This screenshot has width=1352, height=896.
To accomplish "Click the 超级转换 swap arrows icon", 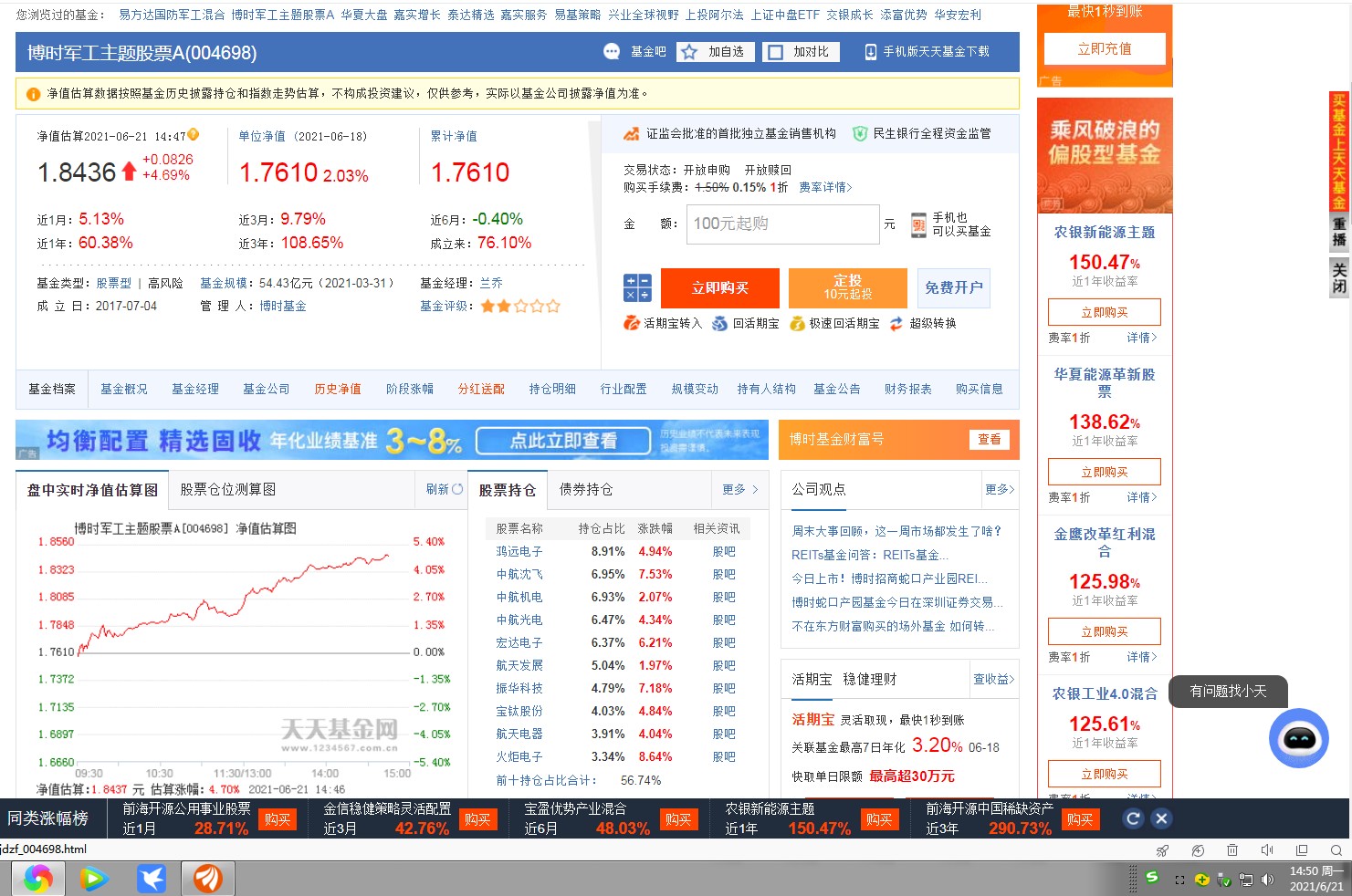I will tap(896, 323).
